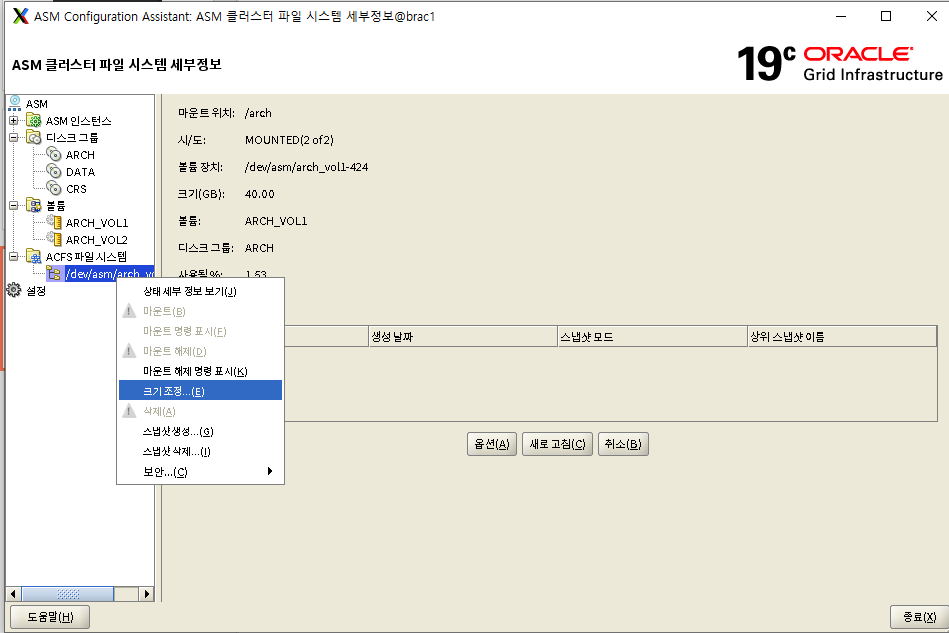949x633 pixels.
Task: Click the 옵션(A) button
Action: [x=491, y=444]
